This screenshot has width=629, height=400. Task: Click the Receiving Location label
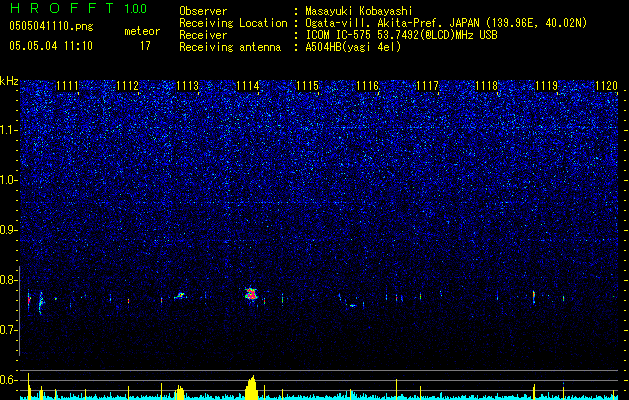[x=233, y=23]
